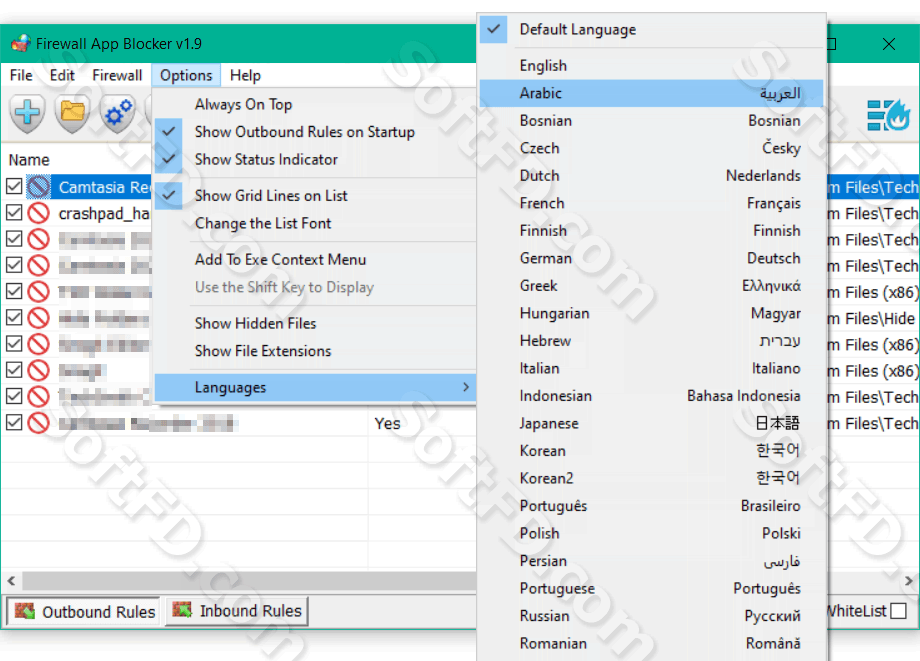
Task: Pick Bosnian from language list
Action: pos(651,121)
